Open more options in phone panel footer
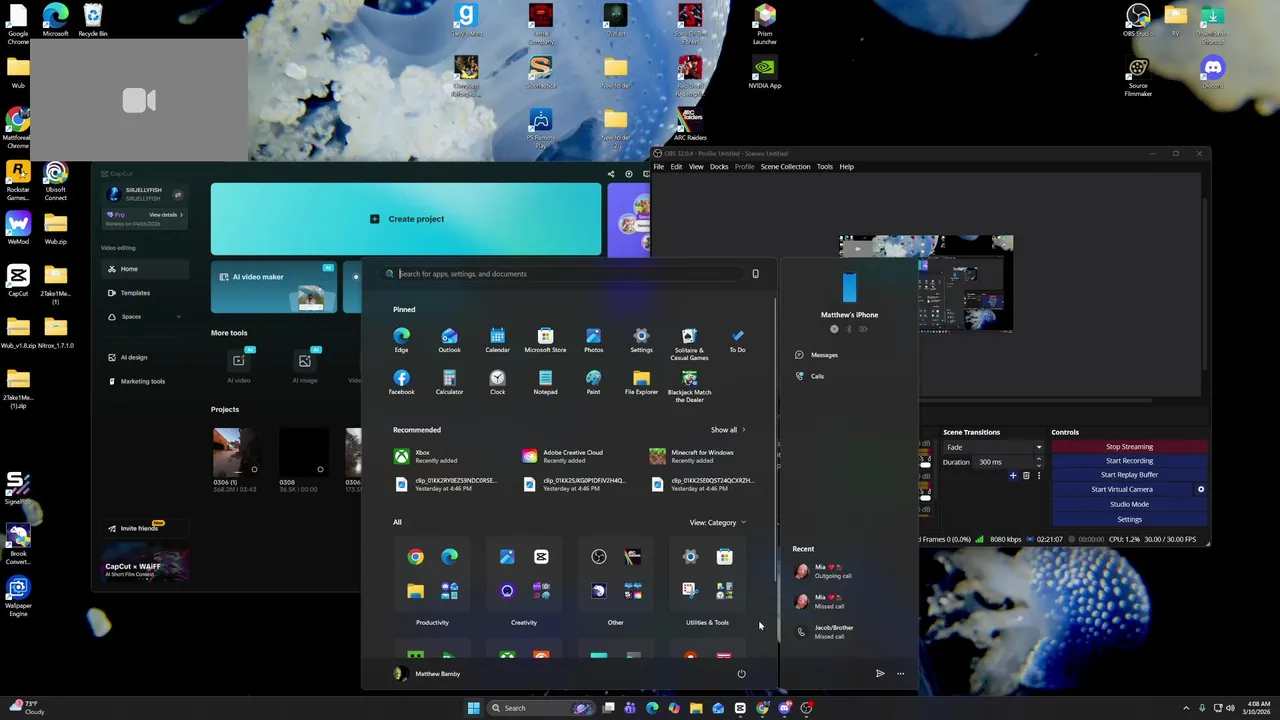1280x720 pixels. pos(900,674)
